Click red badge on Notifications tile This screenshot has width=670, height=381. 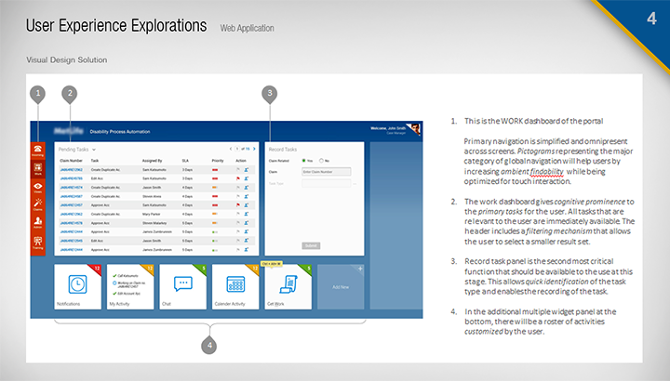[97, 268]
